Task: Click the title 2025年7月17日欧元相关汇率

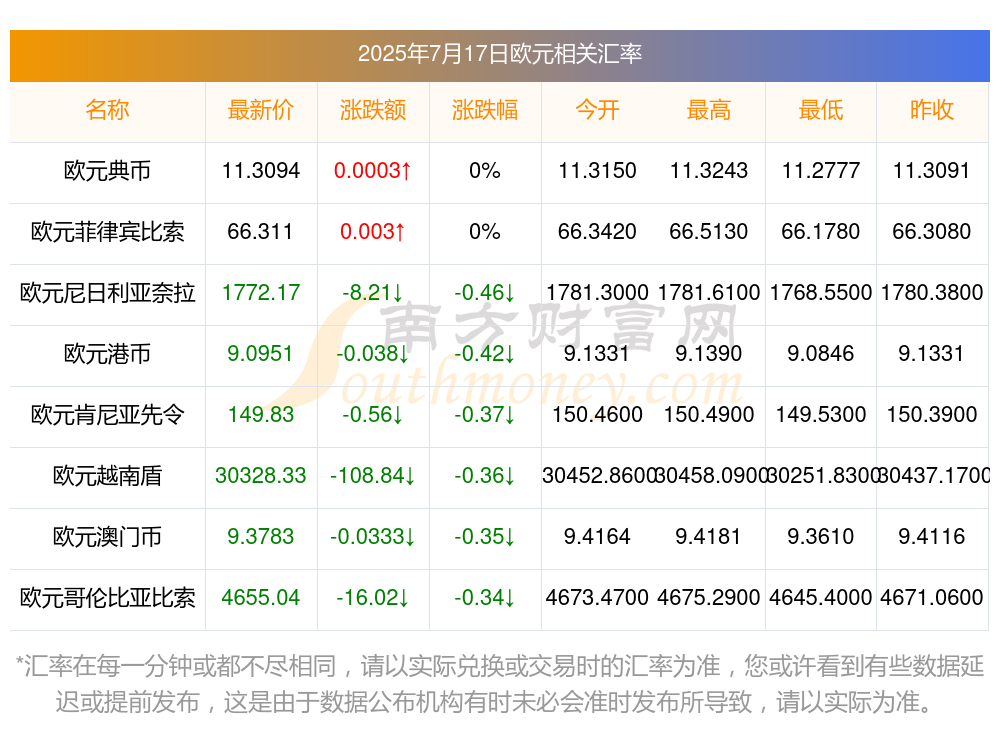Action: point(499,54)
